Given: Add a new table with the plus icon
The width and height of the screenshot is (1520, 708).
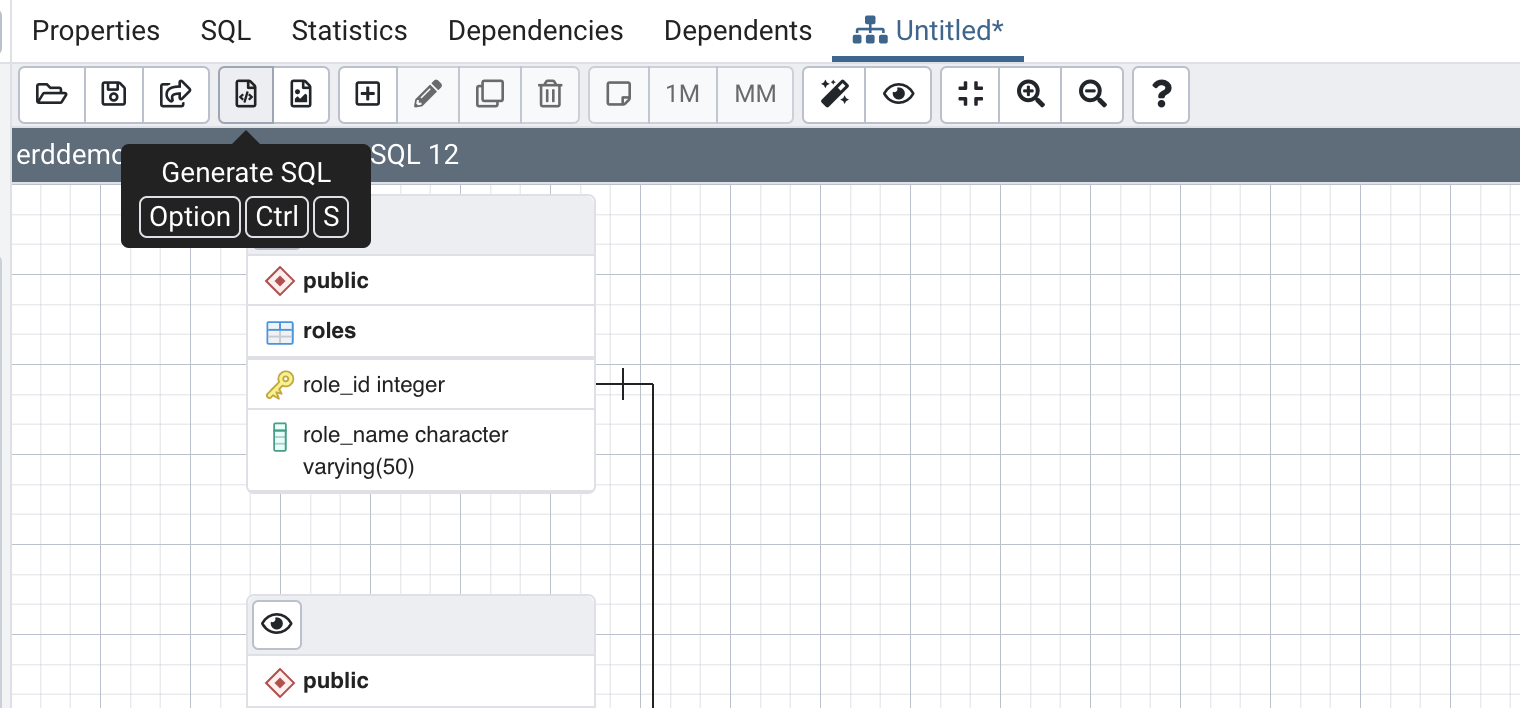Looking at the screenshot, I should point(368,95).
